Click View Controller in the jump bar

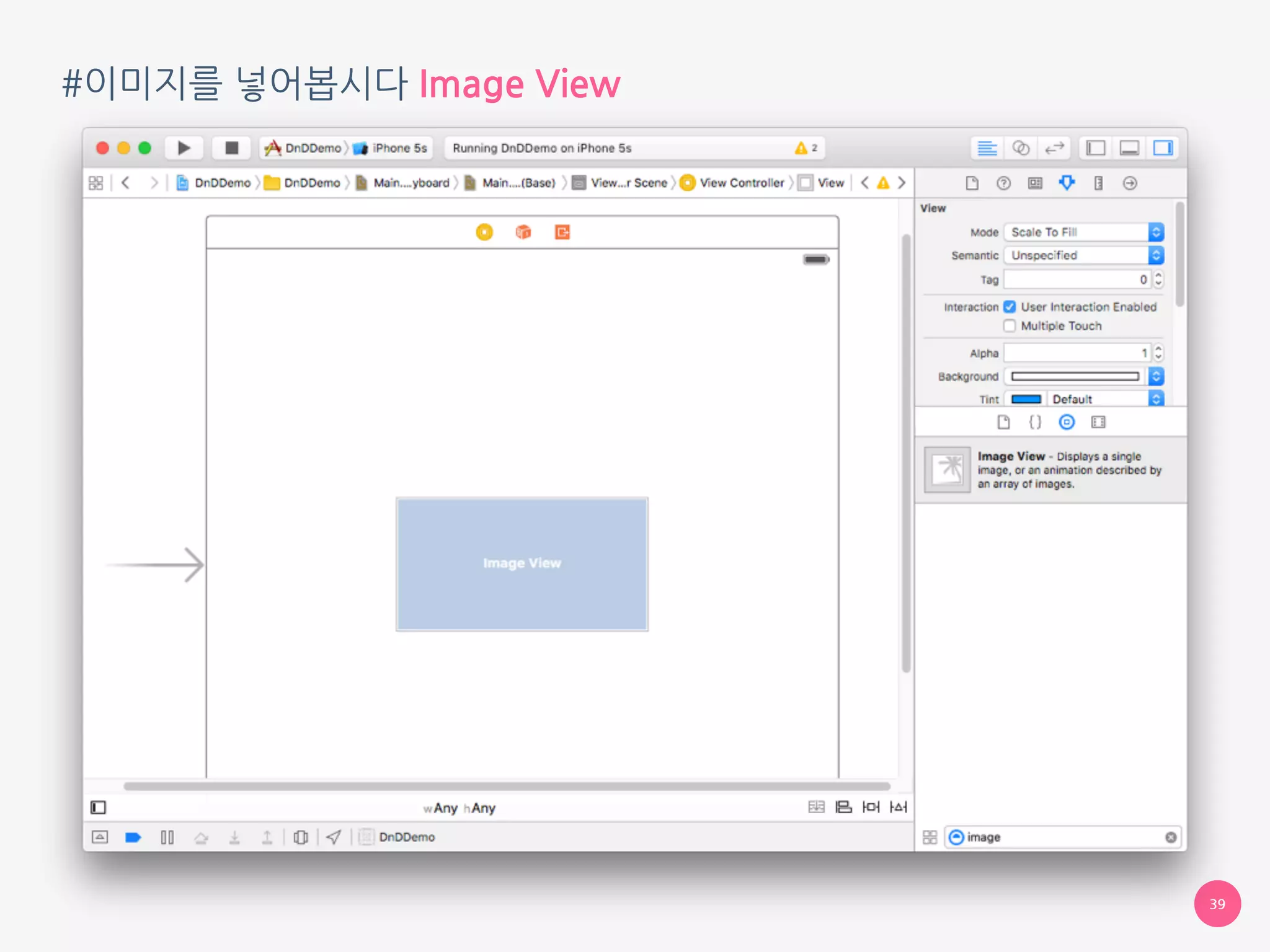[x=732, y=183]
